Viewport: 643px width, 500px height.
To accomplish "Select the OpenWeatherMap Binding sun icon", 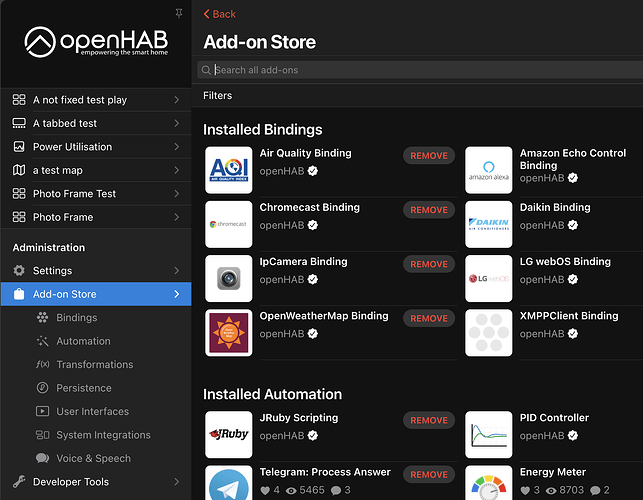I will [x=228, y=333].
